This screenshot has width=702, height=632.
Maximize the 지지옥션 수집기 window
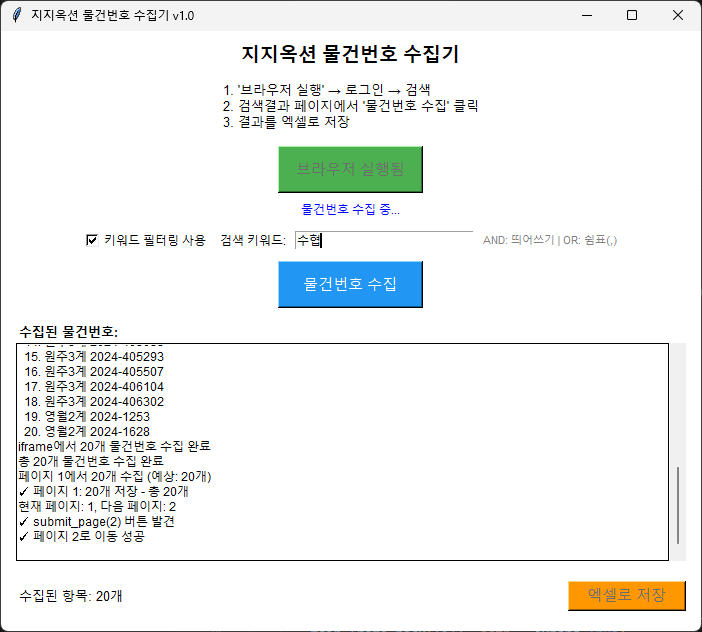coord(632,15)
